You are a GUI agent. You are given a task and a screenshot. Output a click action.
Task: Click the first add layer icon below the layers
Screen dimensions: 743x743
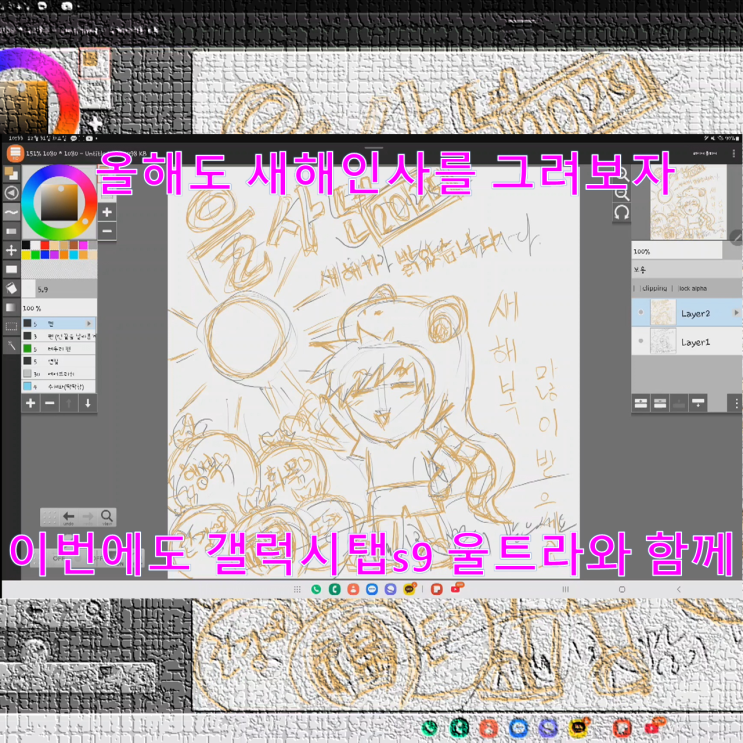pos(641,403)
